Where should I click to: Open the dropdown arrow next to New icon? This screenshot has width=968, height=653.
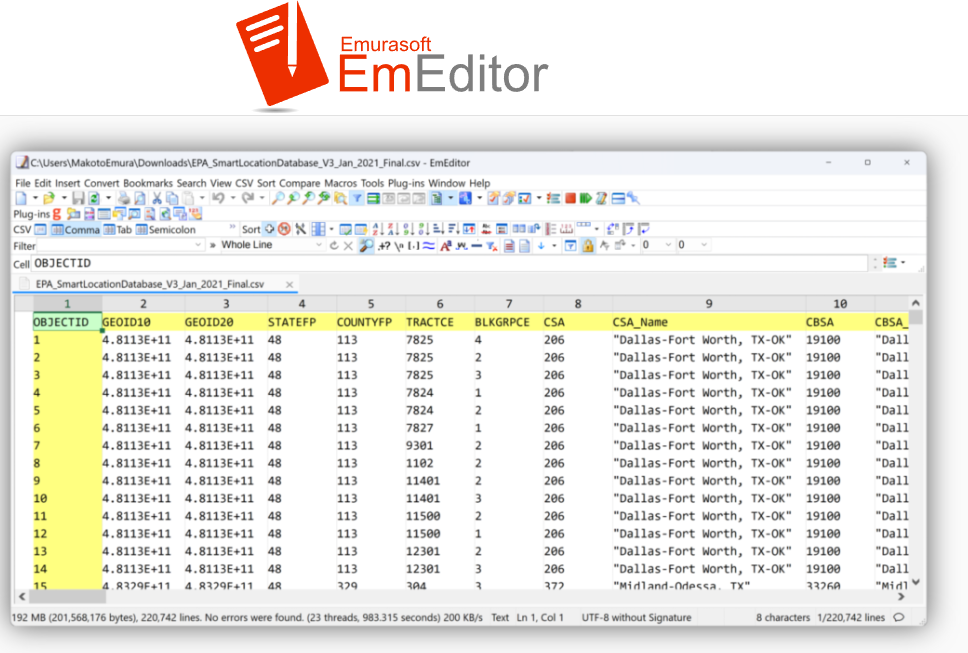[x=35, y=198]
